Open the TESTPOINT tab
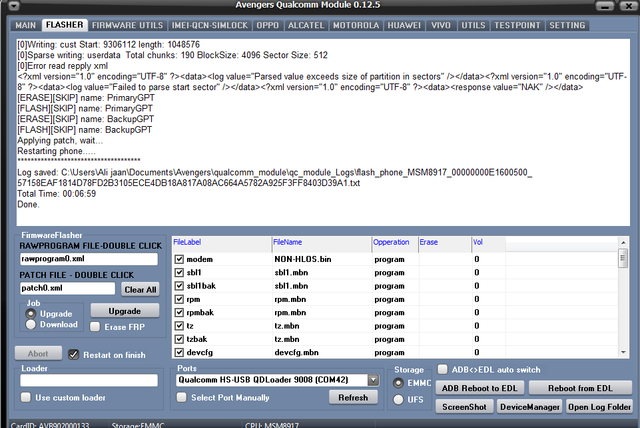640x428 pixels. 517,25
